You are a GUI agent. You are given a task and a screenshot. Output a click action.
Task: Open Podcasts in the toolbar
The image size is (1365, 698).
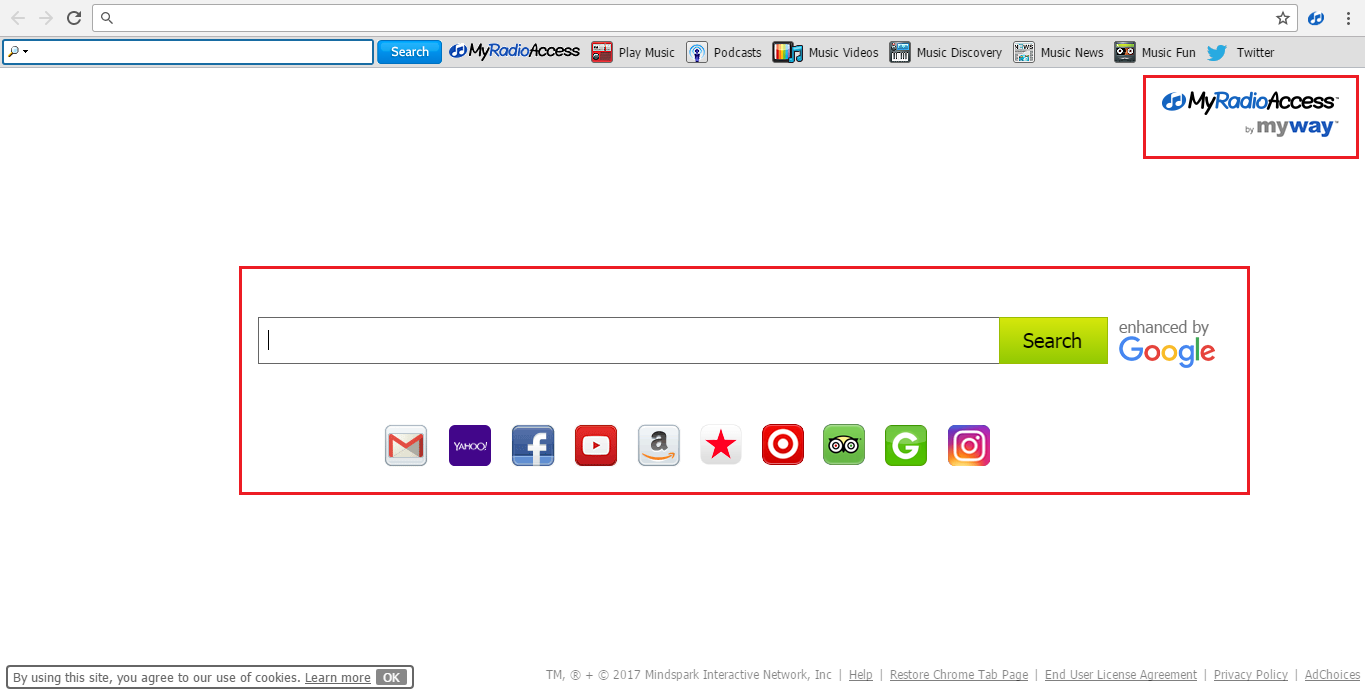tap(724, 52)
